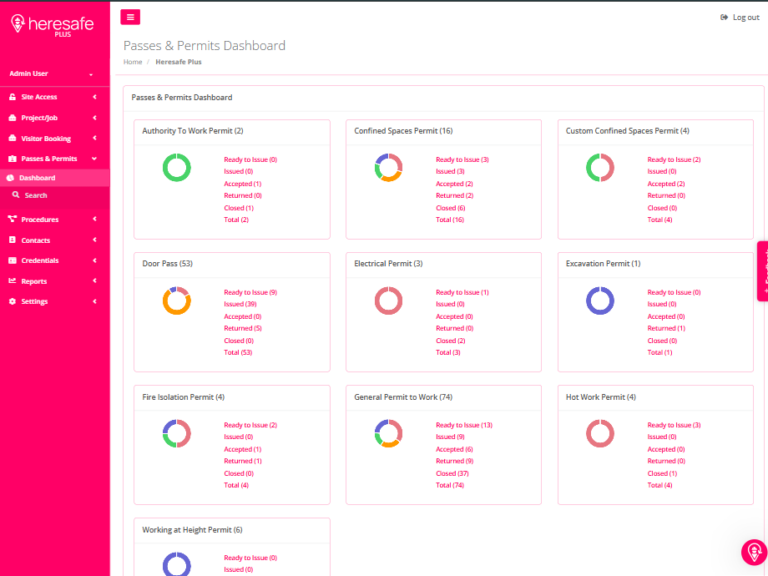Screen dimensions: 768x576
Task: Open General Permit to Work Closed (37)
Action: 452,474
